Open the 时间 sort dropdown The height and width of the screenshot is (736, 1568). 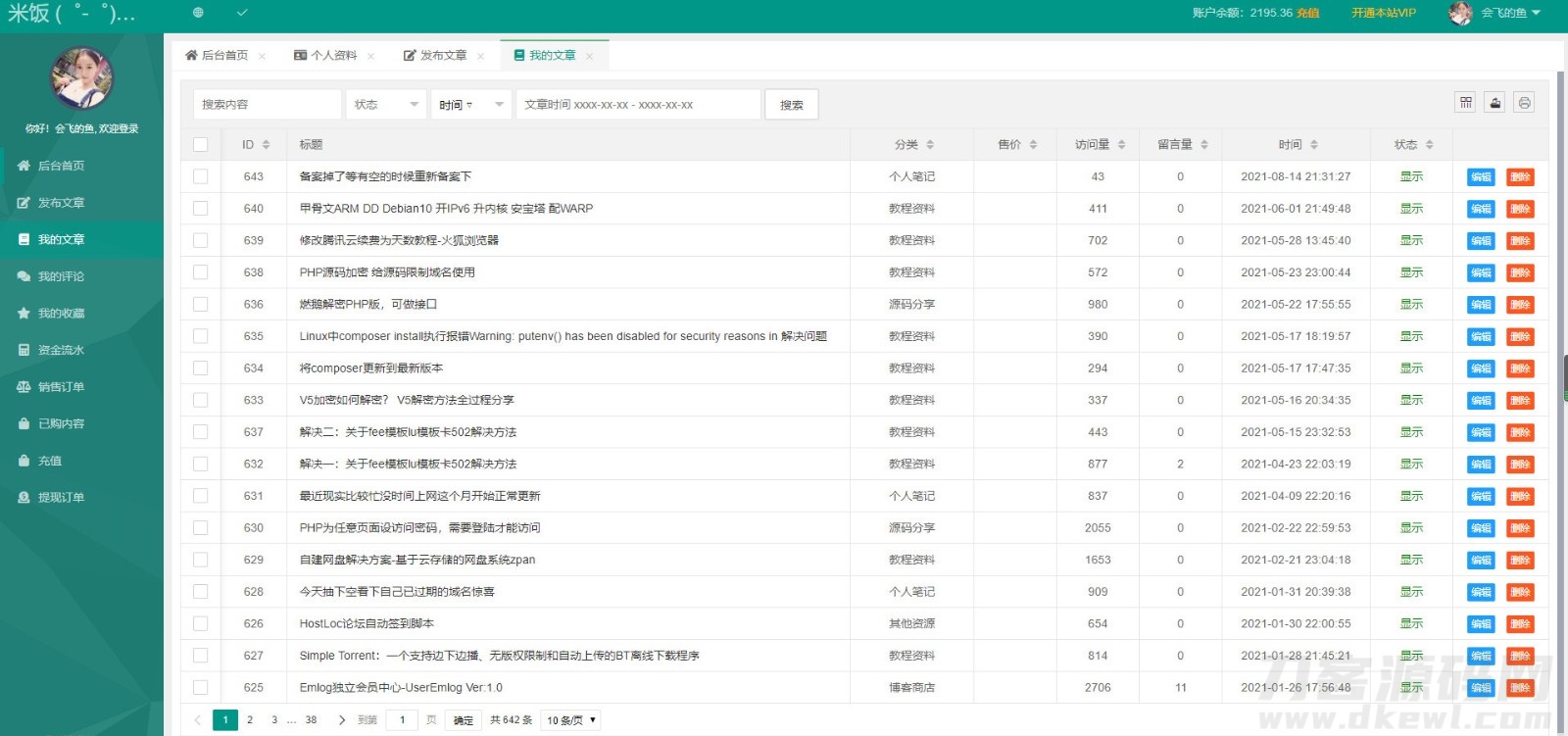[x=470, y=105]
